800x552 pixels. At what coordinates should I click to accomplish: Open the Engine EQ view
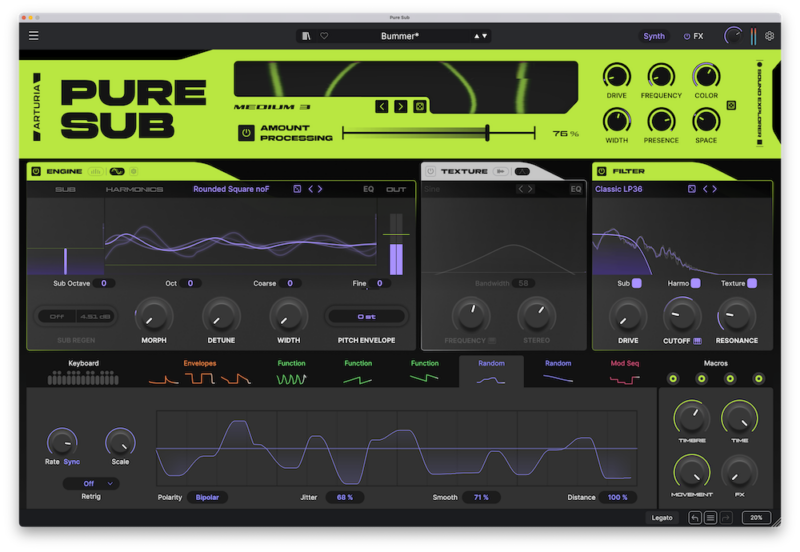pyautogui.click(x=368, y=189)
